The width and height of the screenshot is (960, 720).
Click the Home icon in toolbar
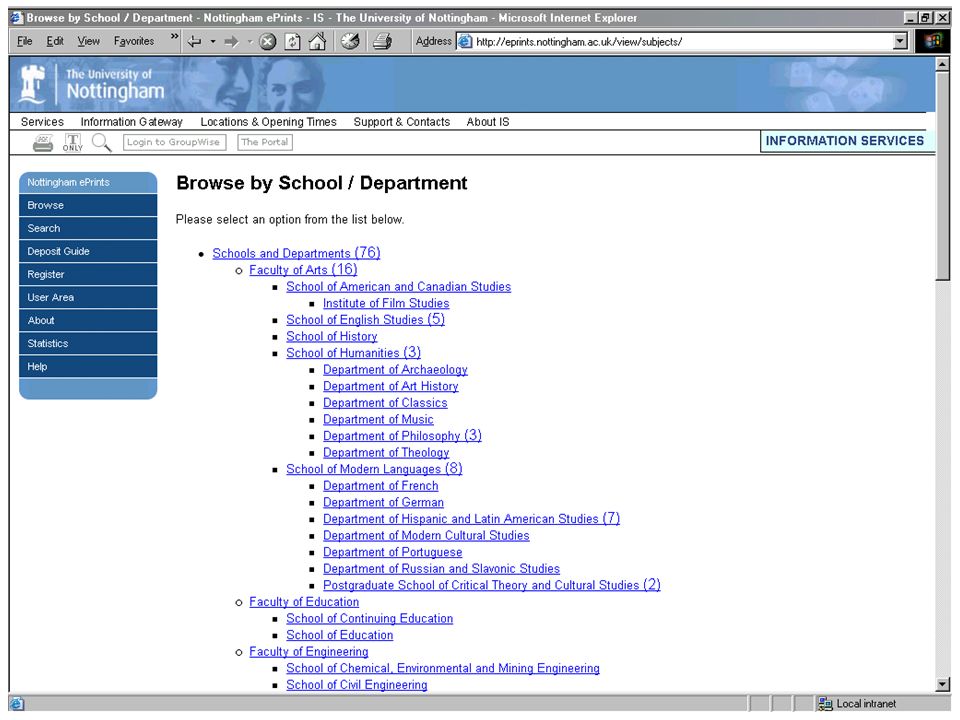pos(317,42)
